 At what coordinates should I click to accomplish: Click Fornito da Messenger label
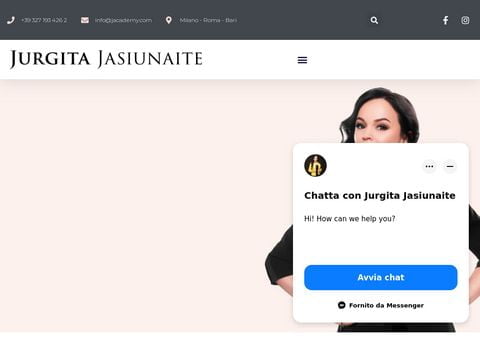click(386, 305)
